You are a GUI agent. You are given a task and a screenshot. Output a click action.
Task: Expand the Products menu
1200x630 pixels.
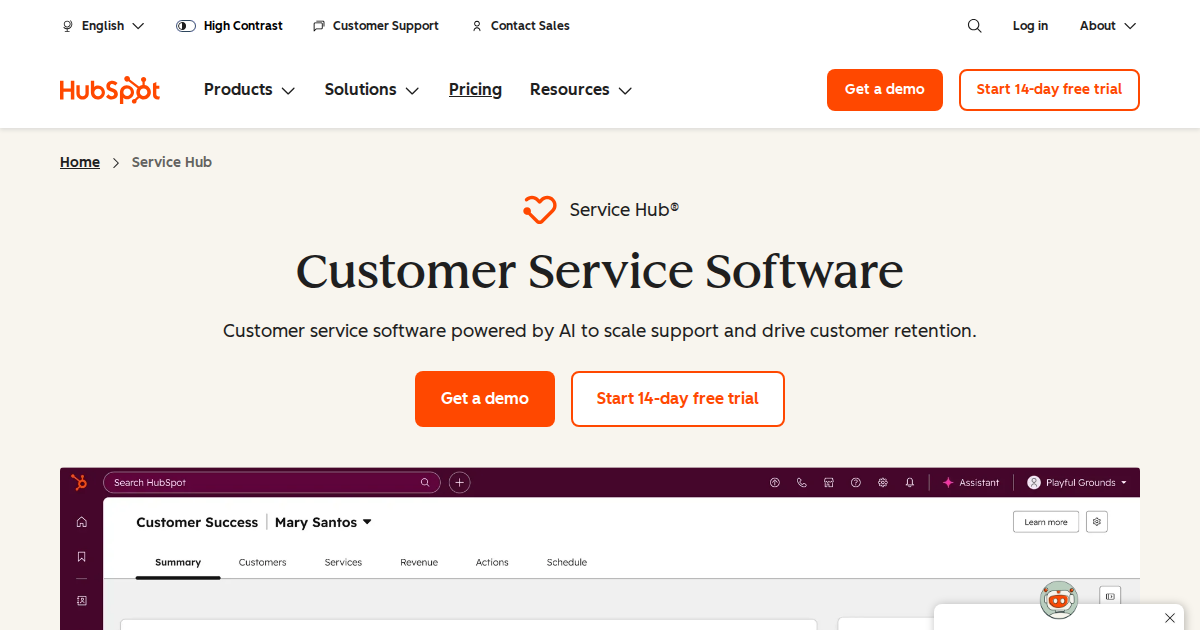point(249,90)
